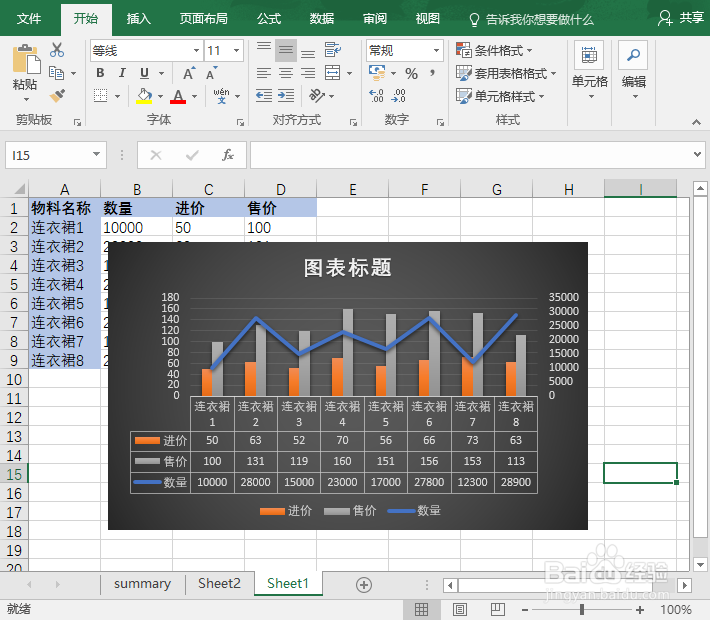The height and width of the screenshot is (620, 710).
Task: Switch to the summary sheet tab
Action: [x=142, y=584]
